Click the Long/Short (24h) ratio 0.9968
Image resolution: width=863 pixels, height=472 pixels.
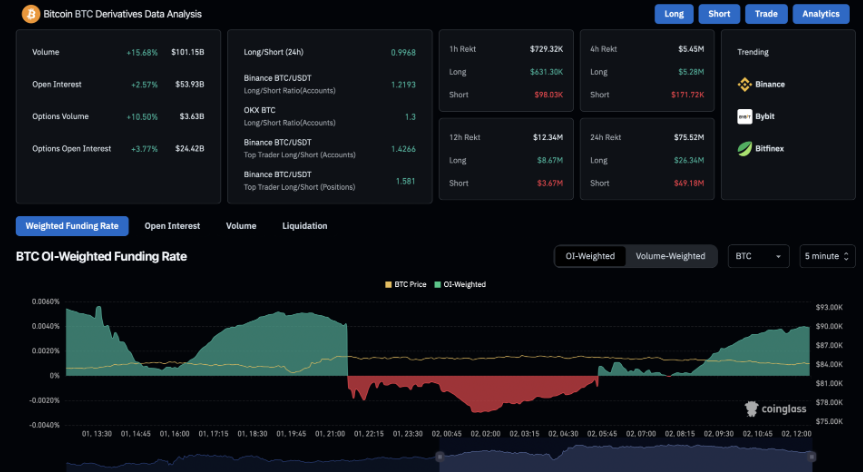(403, 52)
